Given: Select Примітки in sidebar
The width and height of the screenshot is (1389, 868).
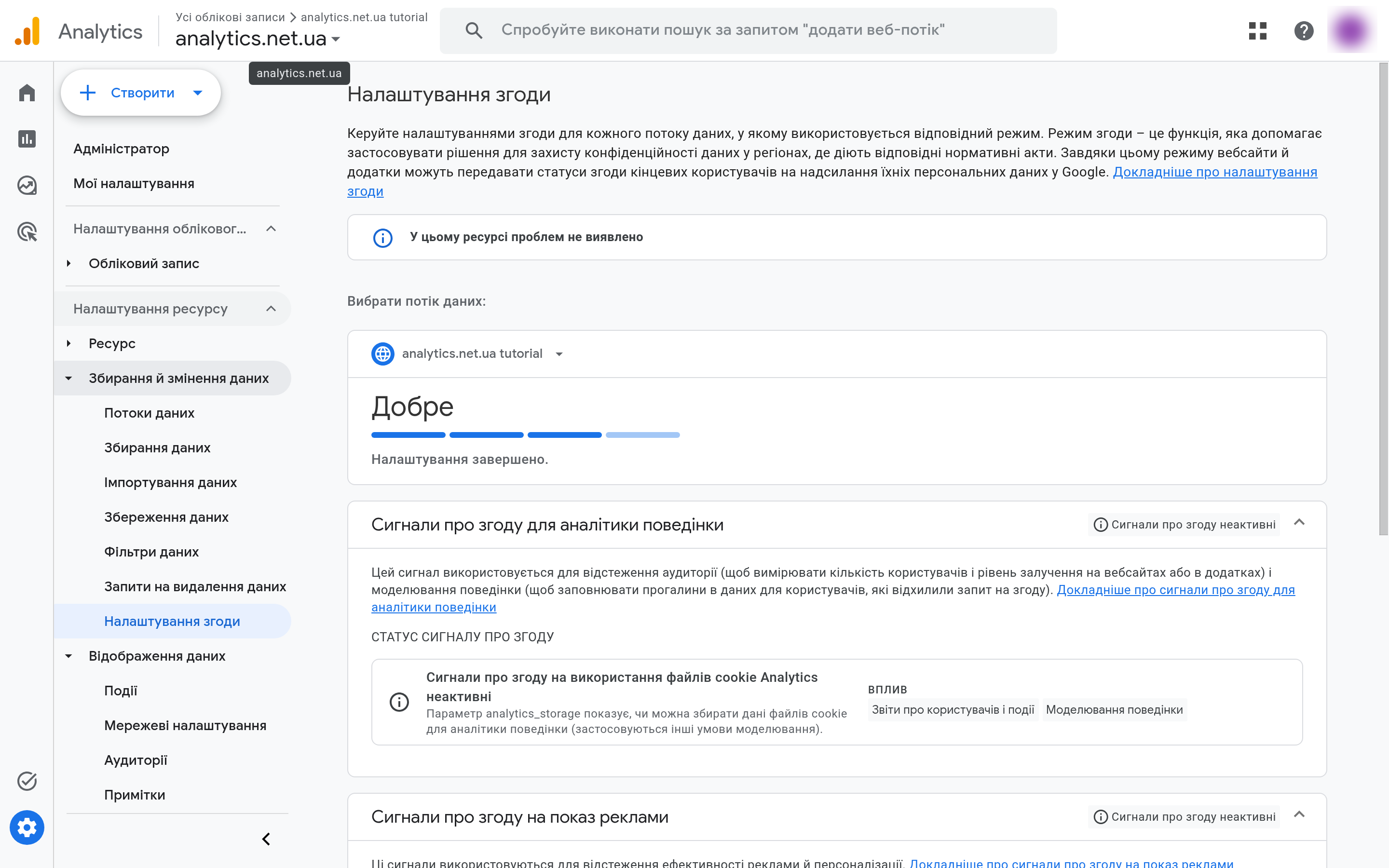Looking at the screenshot, I should (135, 795).
